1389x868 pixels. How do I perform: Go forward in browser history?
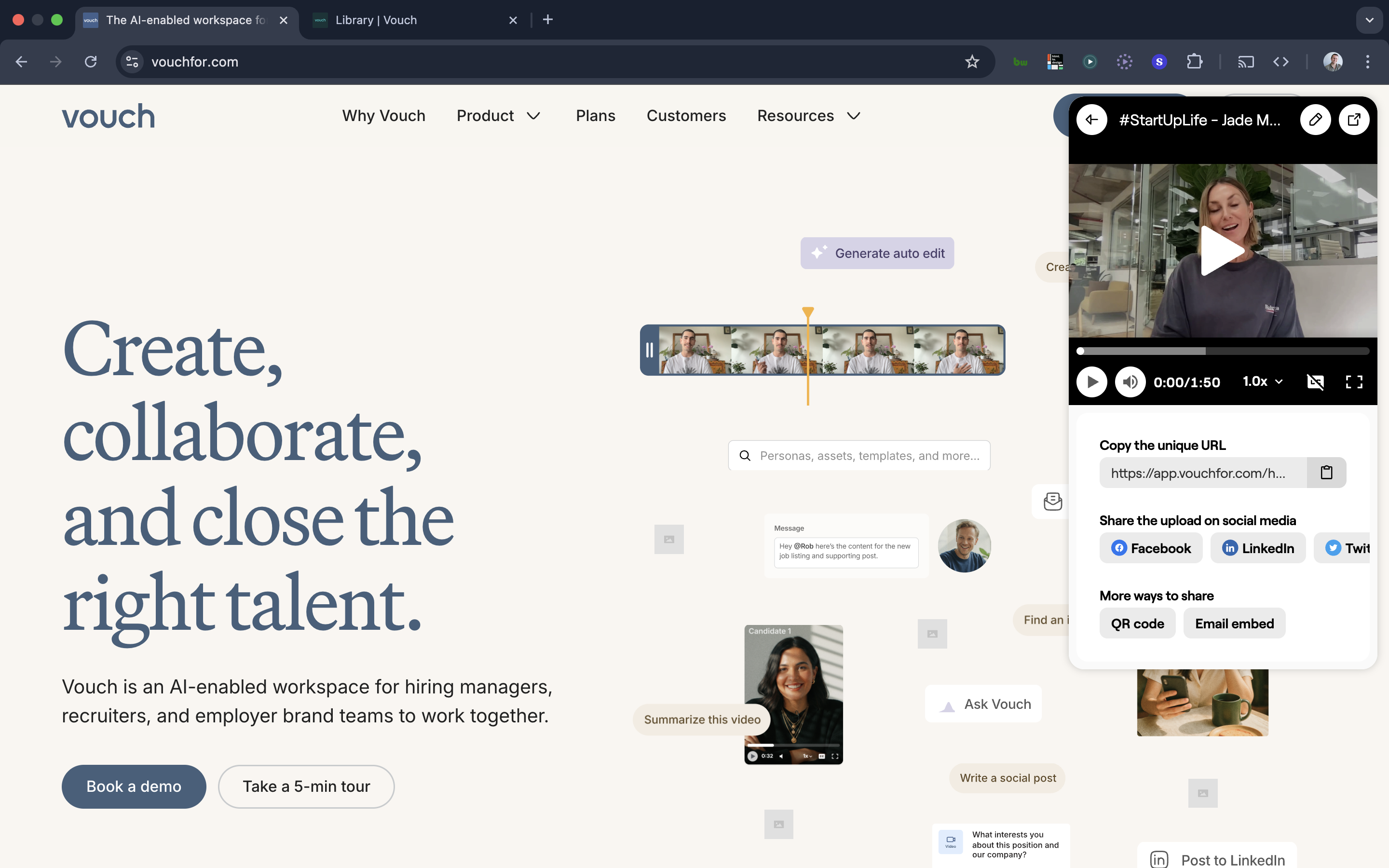click(55, 62)
